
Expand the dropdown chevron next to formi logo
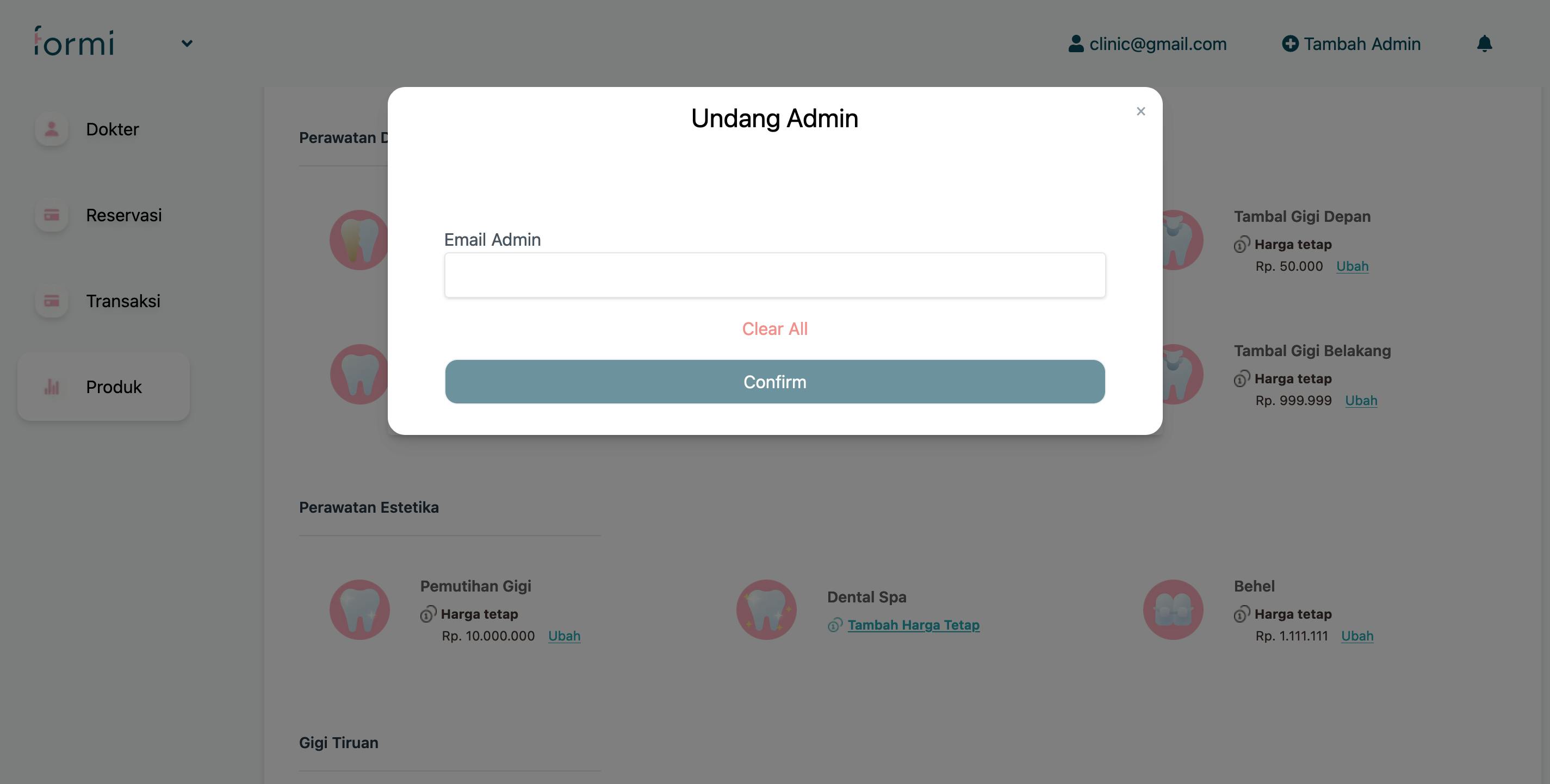187,43
